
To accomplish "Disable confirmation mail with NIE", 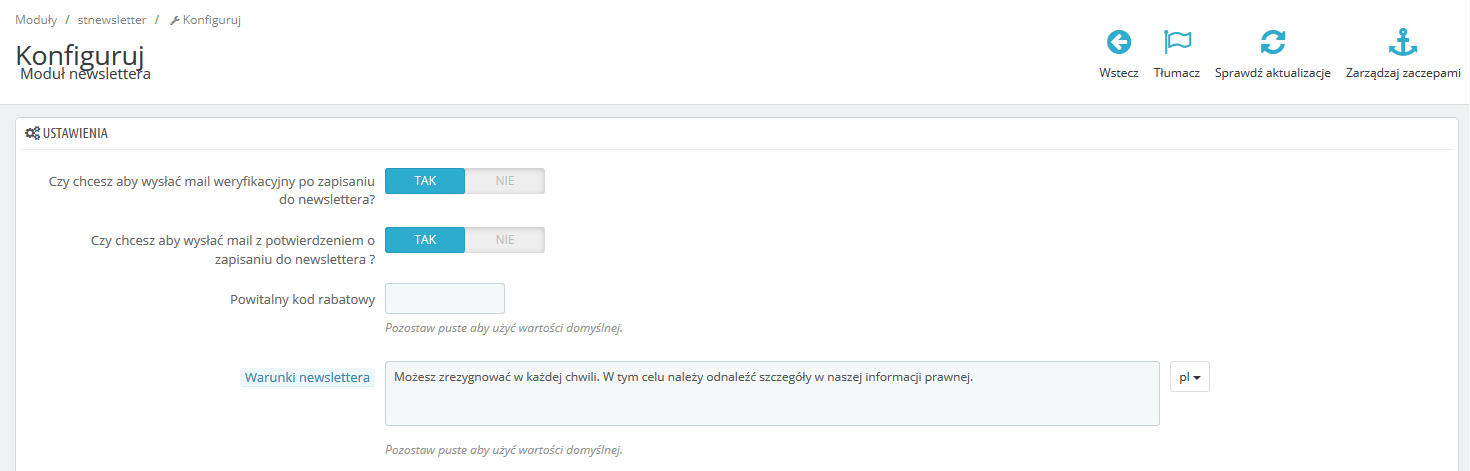I will [504, 240].
